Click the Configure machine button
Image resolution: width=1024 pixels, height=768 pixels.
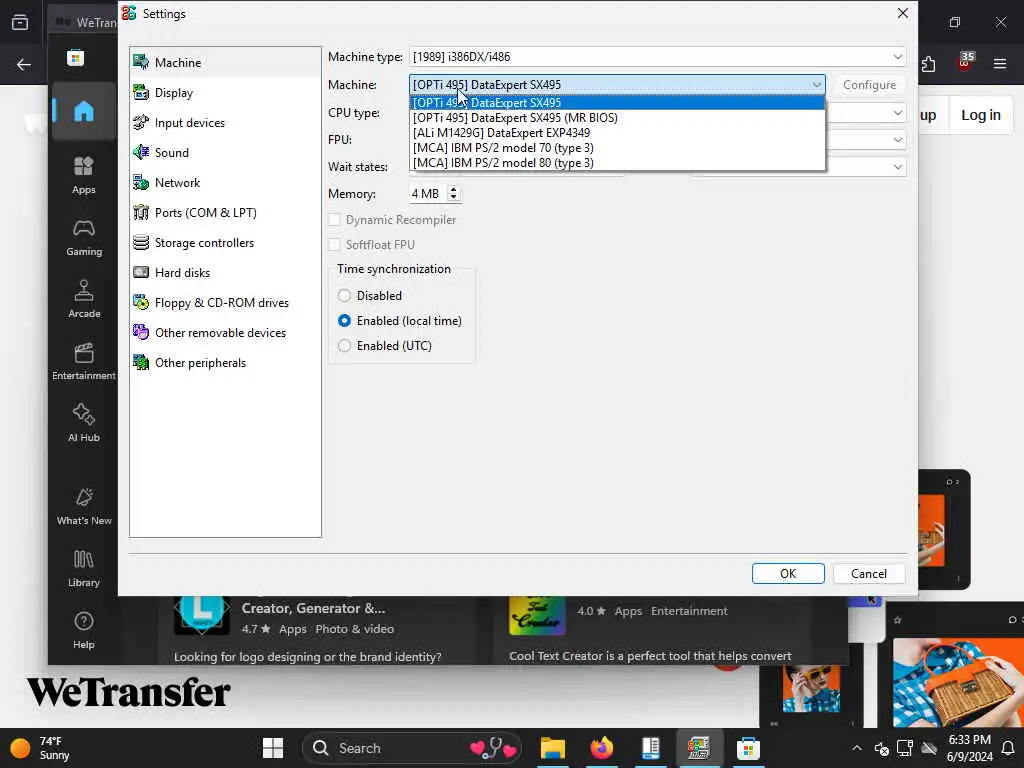869,84
